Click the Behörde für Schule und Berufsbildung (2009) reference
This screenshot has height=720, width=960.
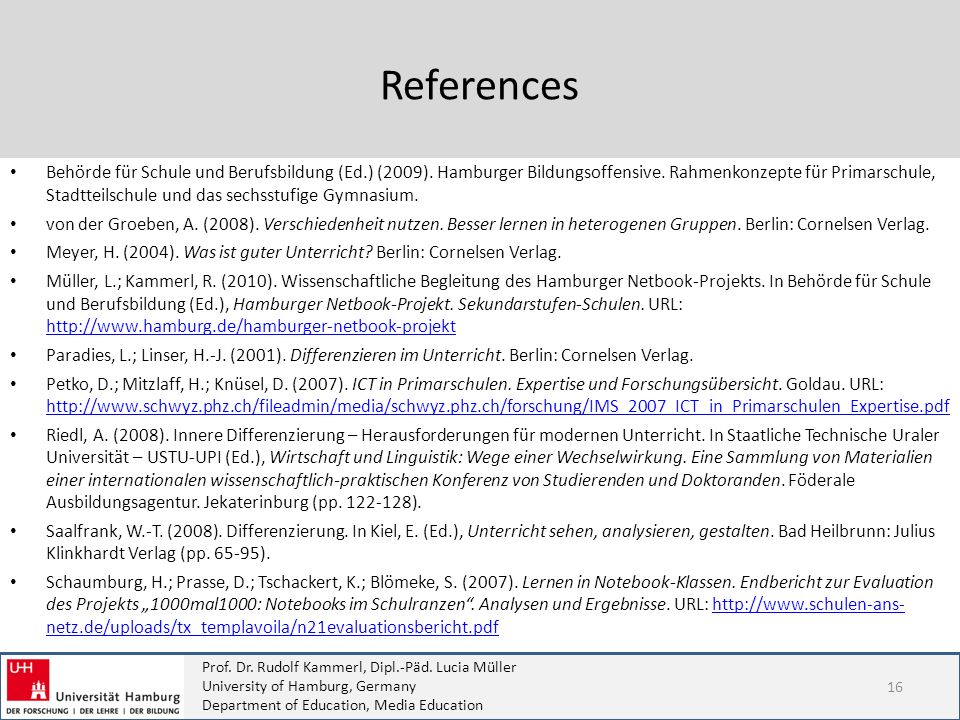point(490,183)
